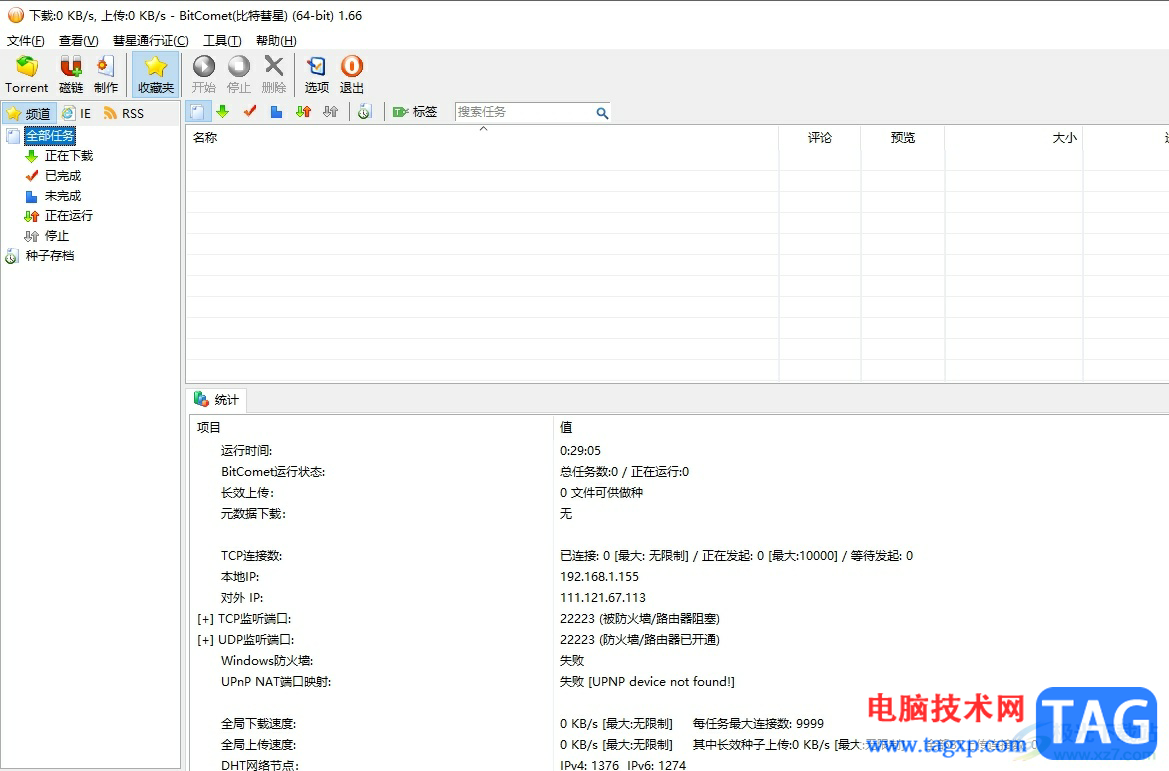Click the 删除 delete button

(274, 75)
